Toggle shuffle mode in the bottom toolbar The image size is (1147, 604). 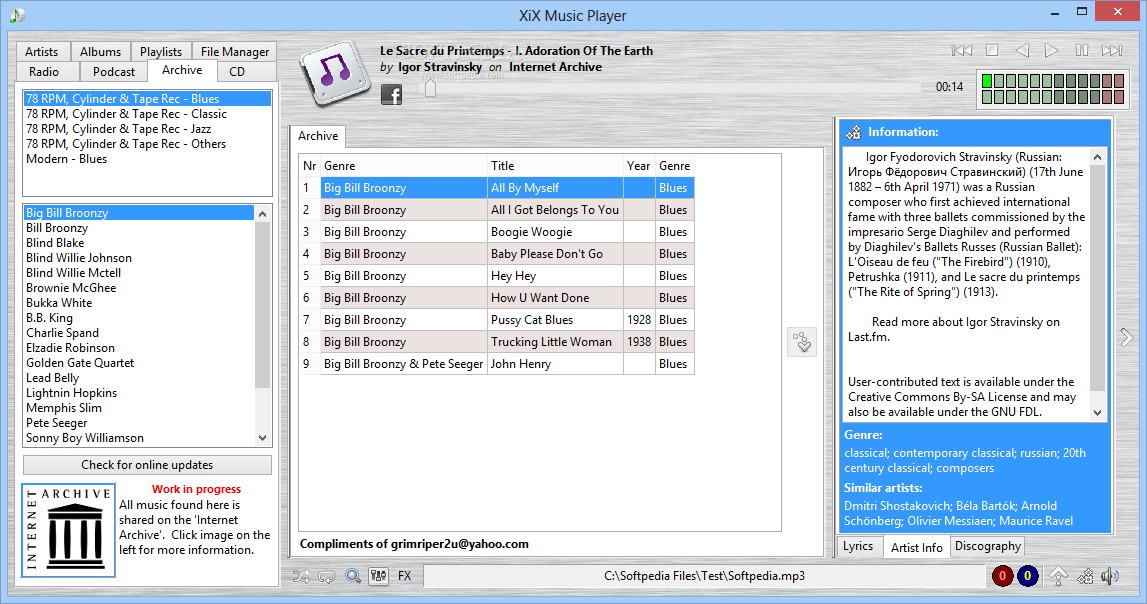[x=301, y=576]
